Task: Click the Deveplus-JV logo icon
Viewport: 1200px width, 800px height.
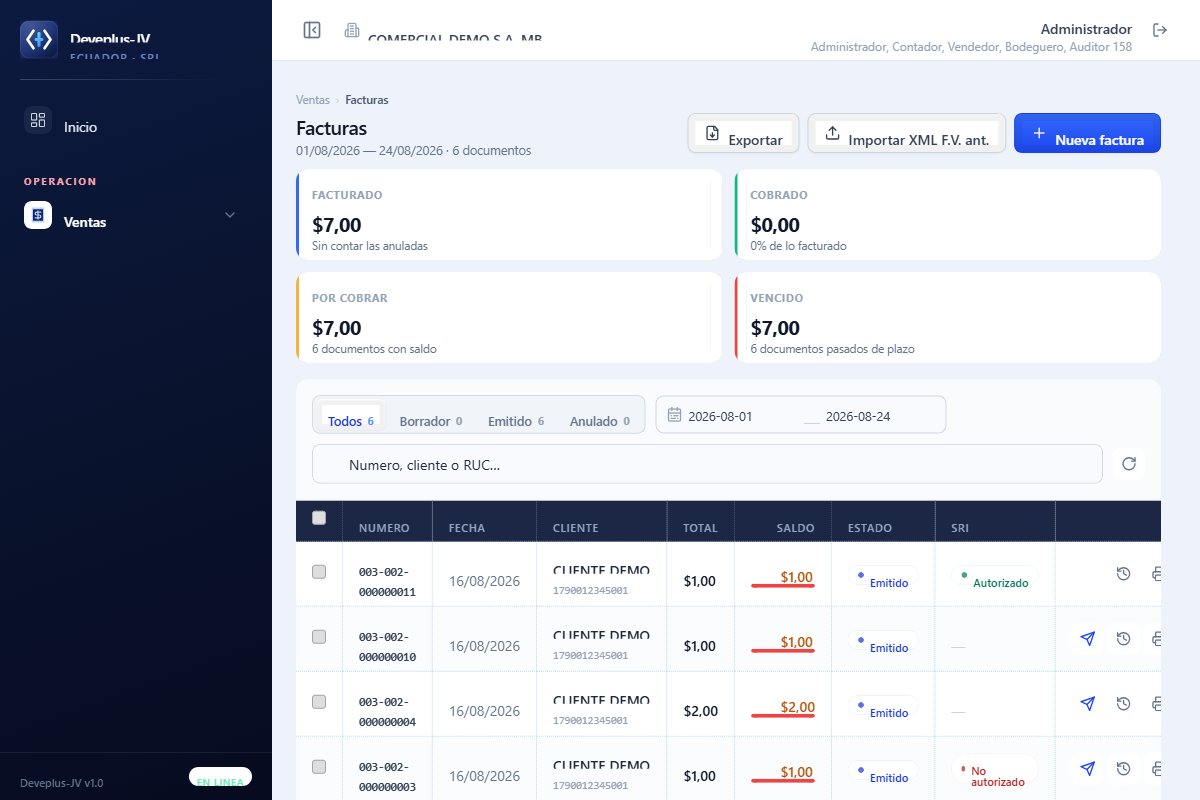Action: pyautogui.click(x=39, y=39)
